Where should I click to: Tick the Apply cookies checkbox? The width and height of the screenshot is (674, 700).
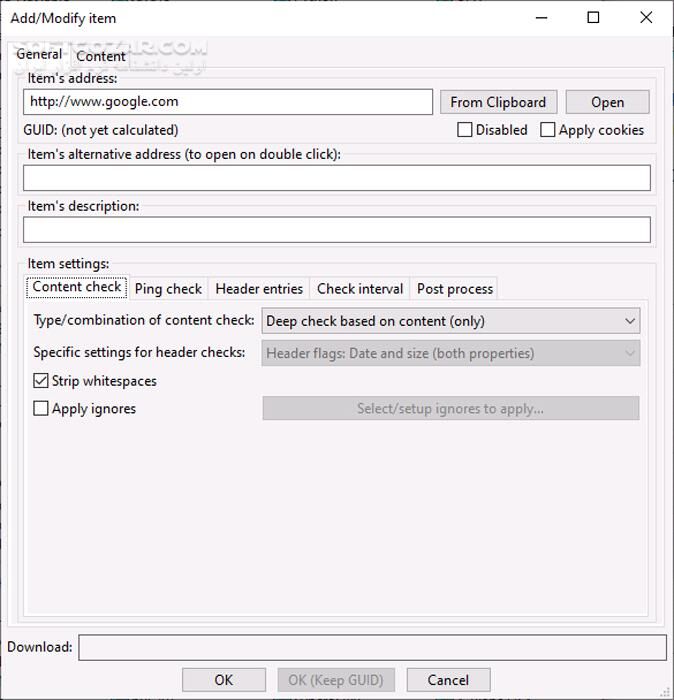[548, 130]
